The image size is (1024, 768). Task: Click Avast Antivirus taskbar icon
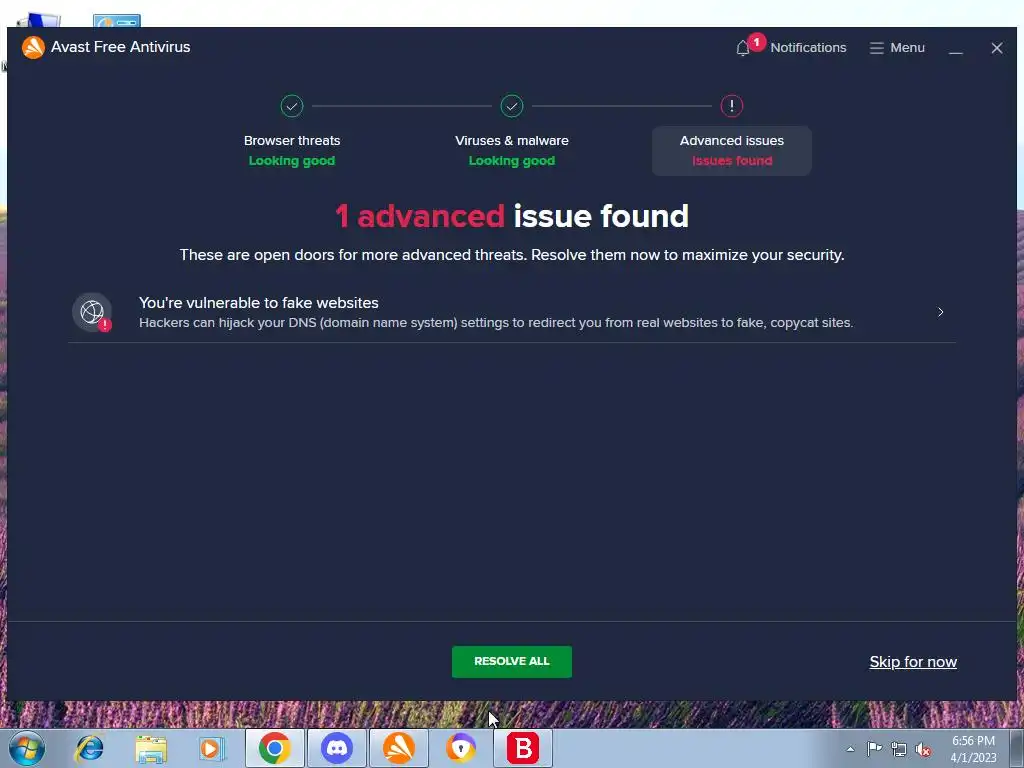click(399, 748)
